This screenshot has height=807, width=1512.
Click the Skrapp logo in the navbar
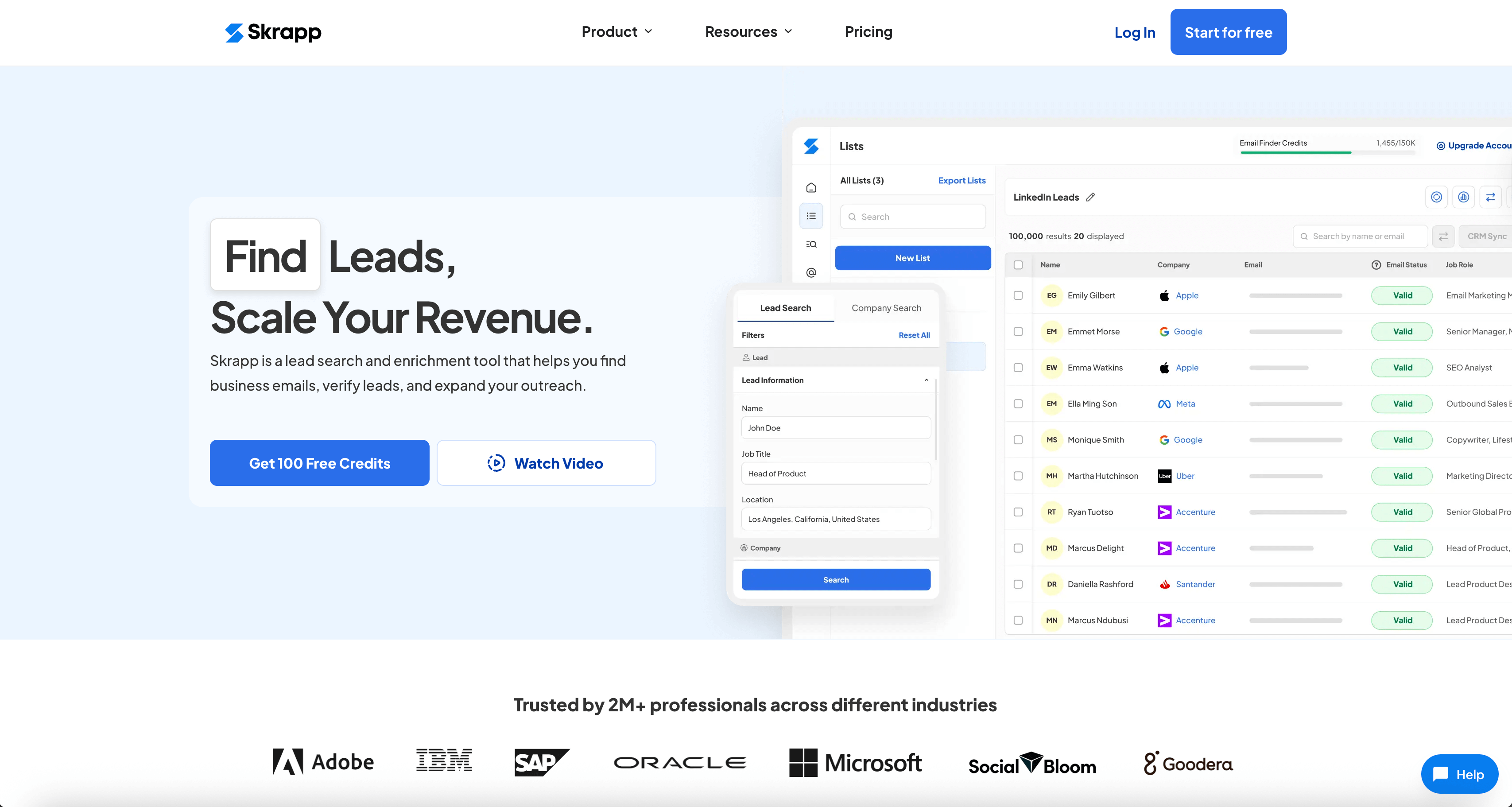coord(272,32)
